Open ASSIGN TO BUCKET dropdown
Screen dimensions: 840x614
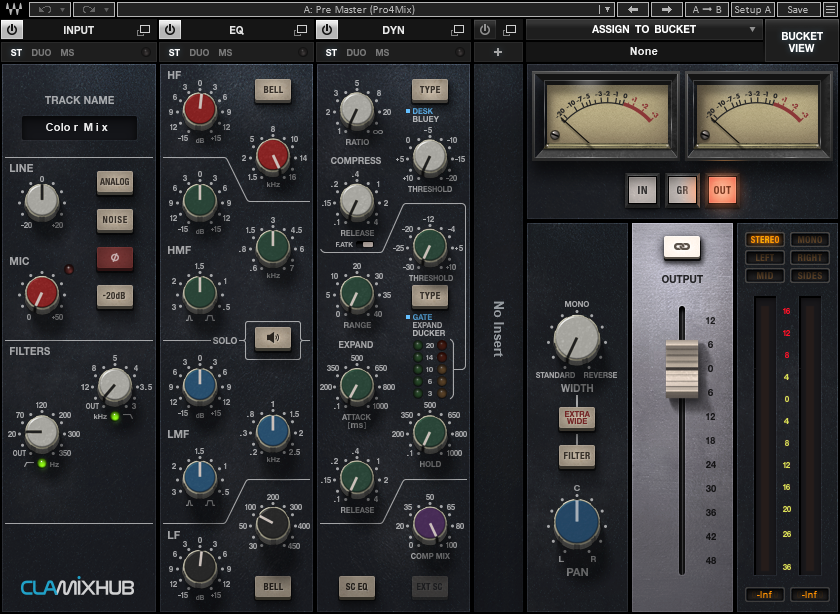pos(644,29)
